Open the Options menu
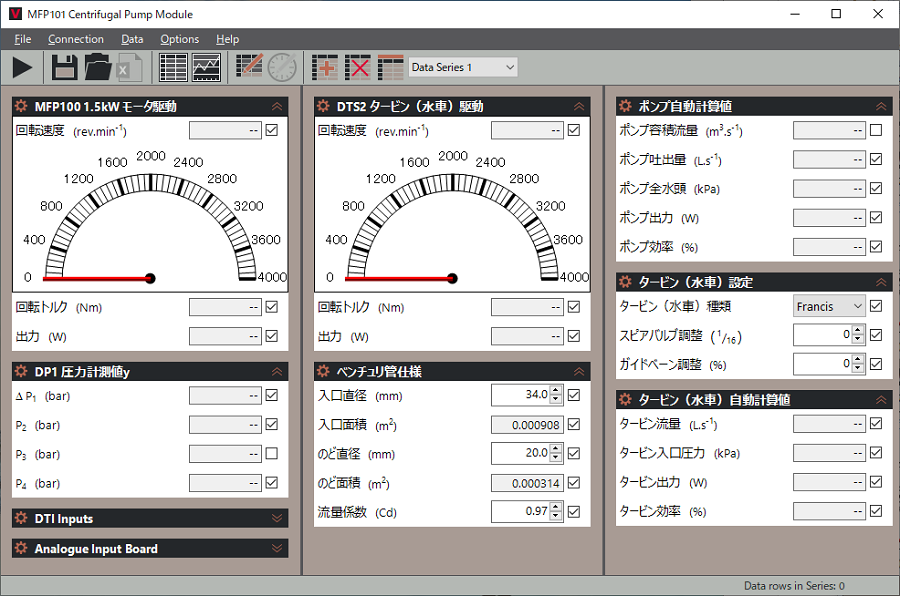Screen dimensions: 900x596 click(x=180, y=39)
